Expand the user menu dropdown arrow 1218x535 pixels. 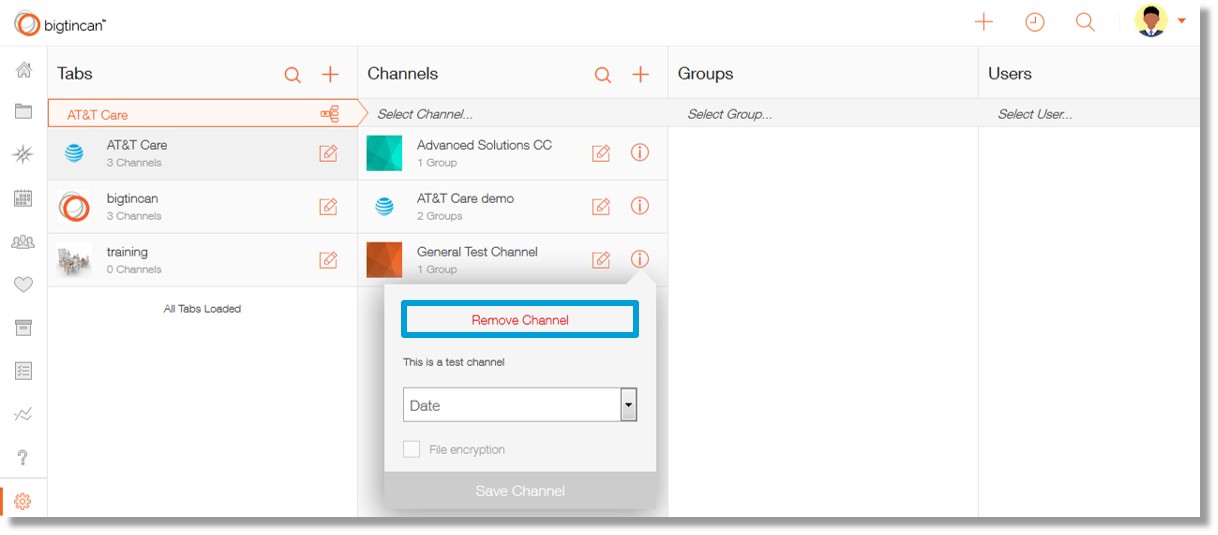point(1182,21)
